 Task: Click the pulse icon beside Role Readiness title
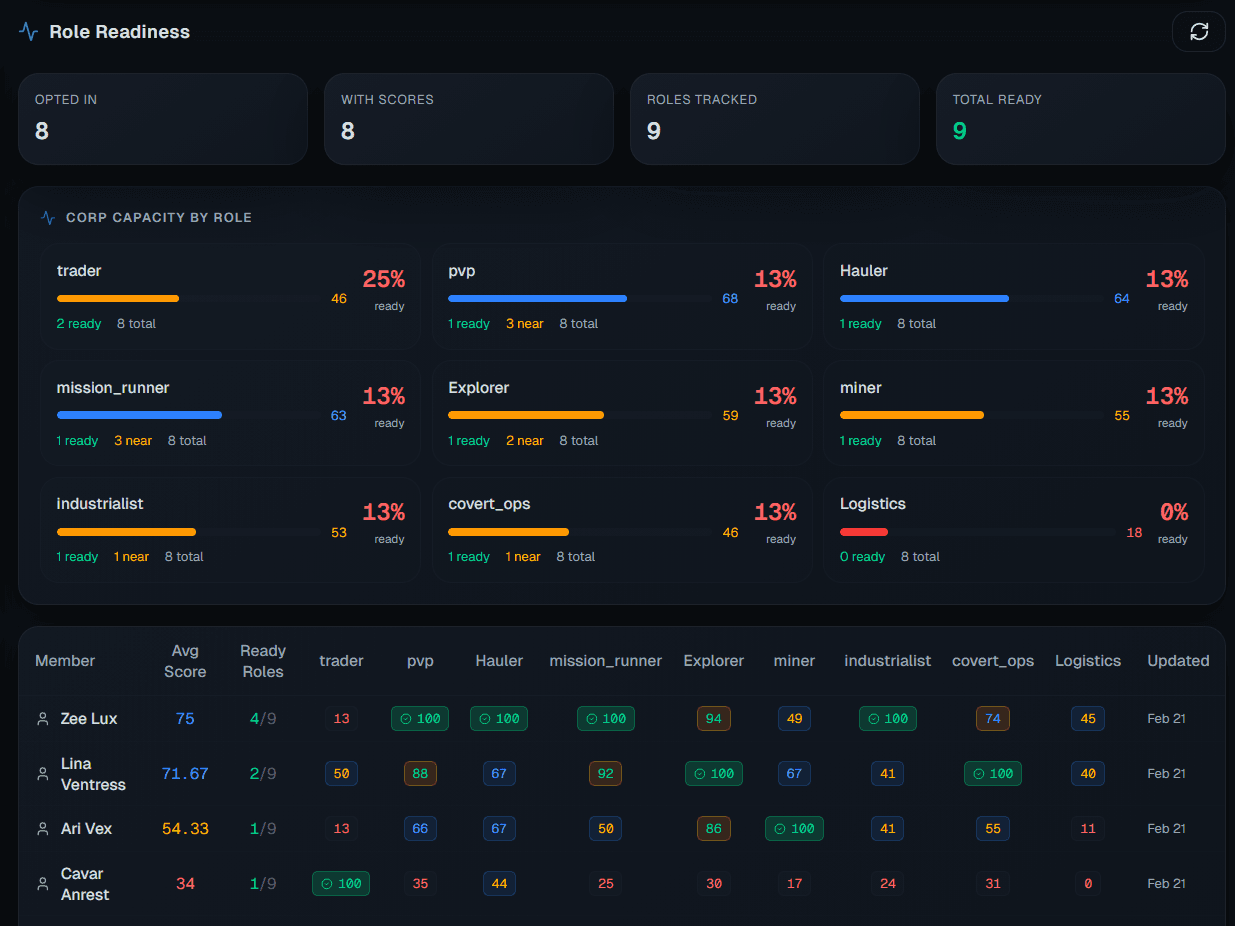pos(27,31)
